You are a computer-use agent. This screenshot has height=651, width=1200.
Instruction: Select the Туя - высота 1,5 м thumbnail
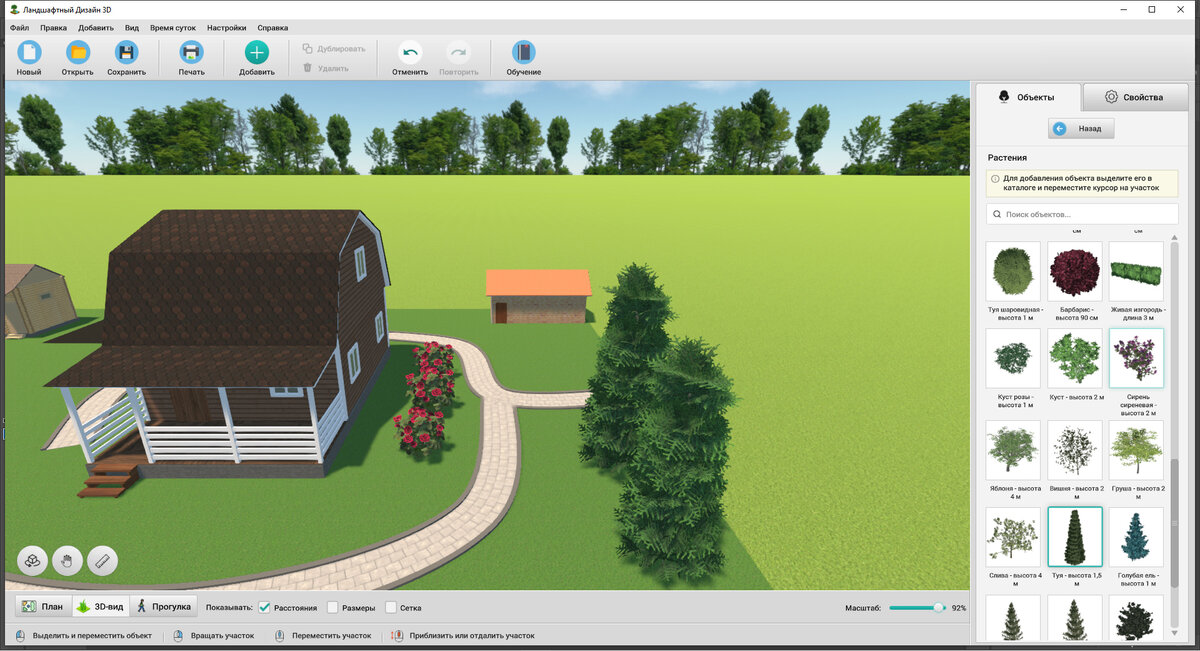(x=1075, y=538)
